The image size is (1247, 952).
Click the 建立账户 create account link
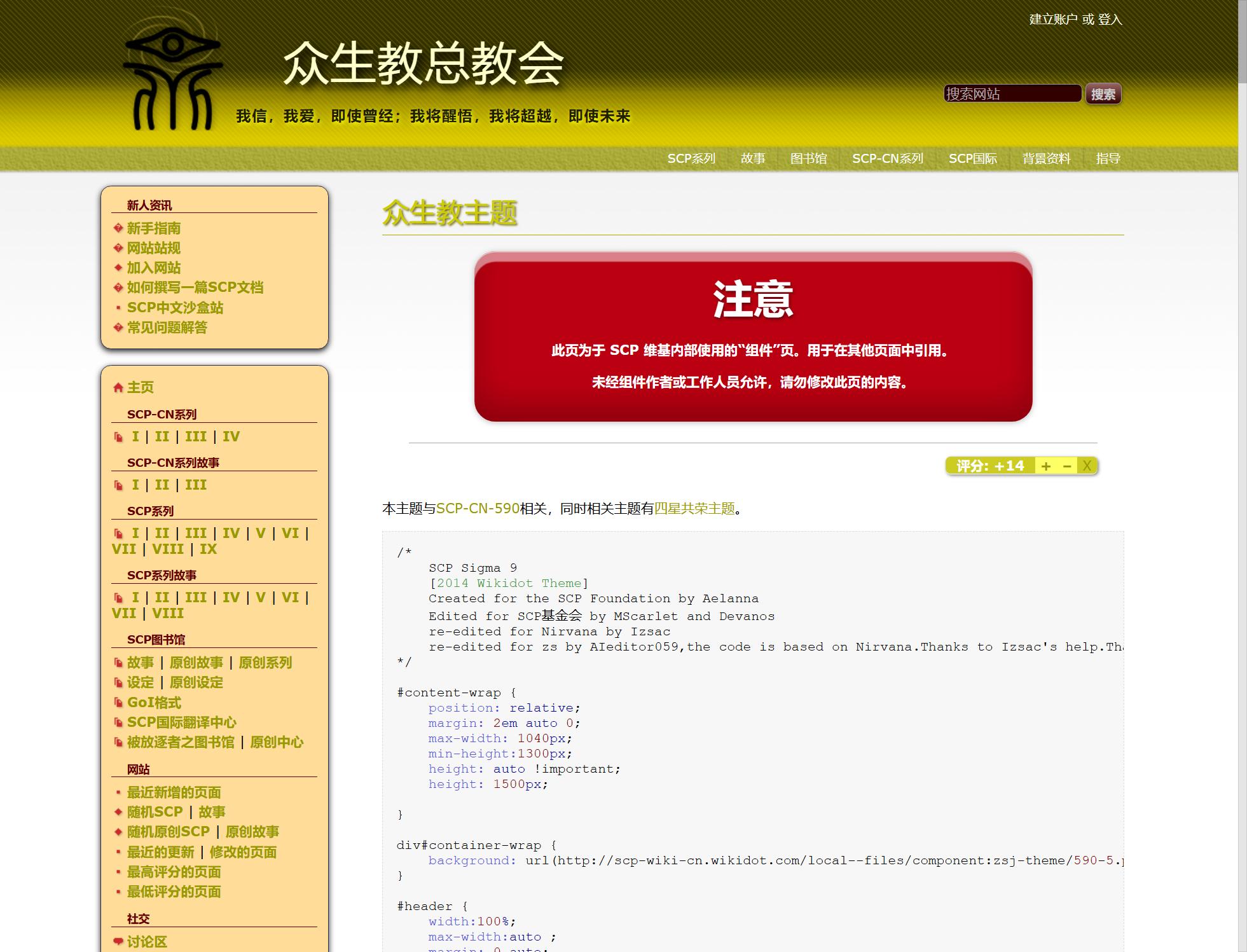pos(1053,20)
